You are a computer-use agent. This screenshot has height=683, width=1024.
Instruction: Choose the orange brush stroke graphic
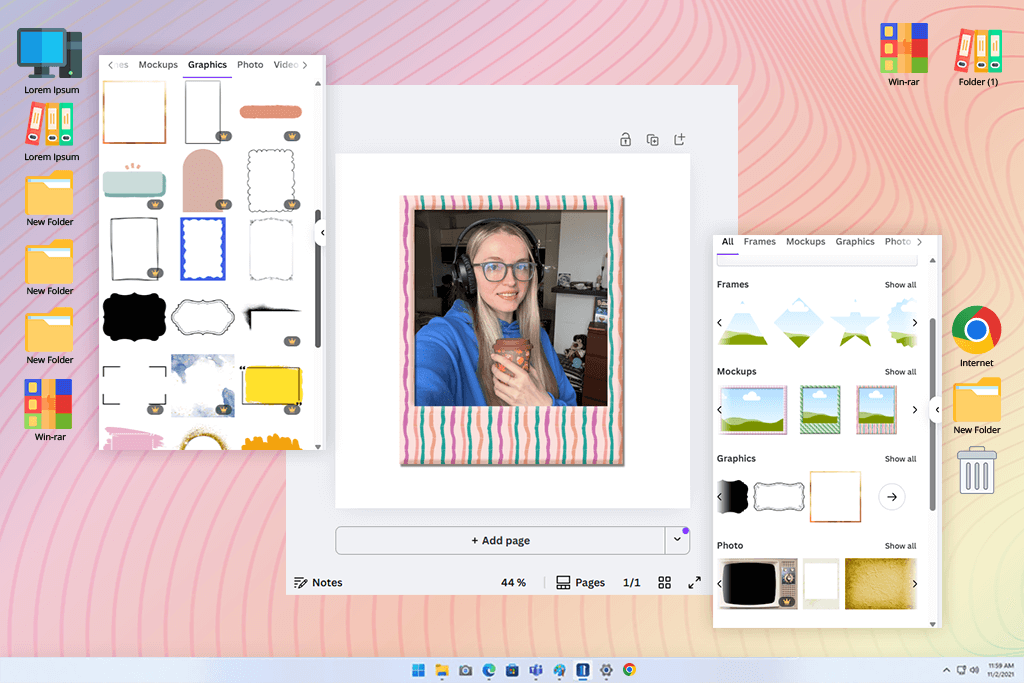point(270,112)
